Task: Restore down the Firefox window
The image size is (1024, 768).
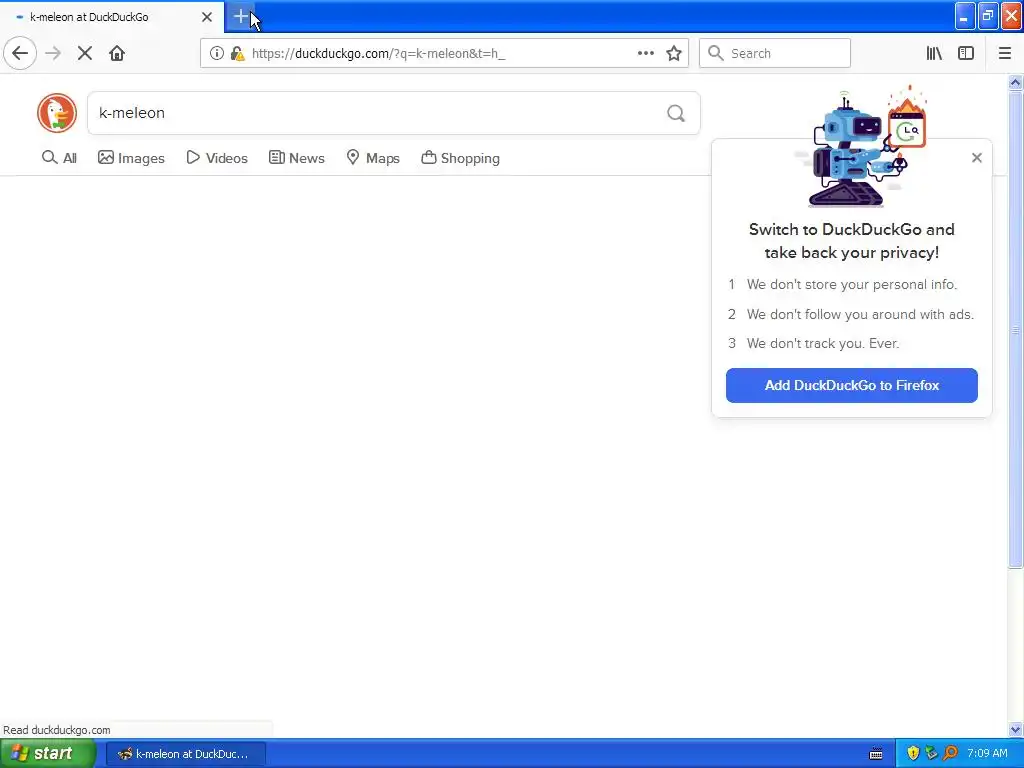Action: coord(988,16)
